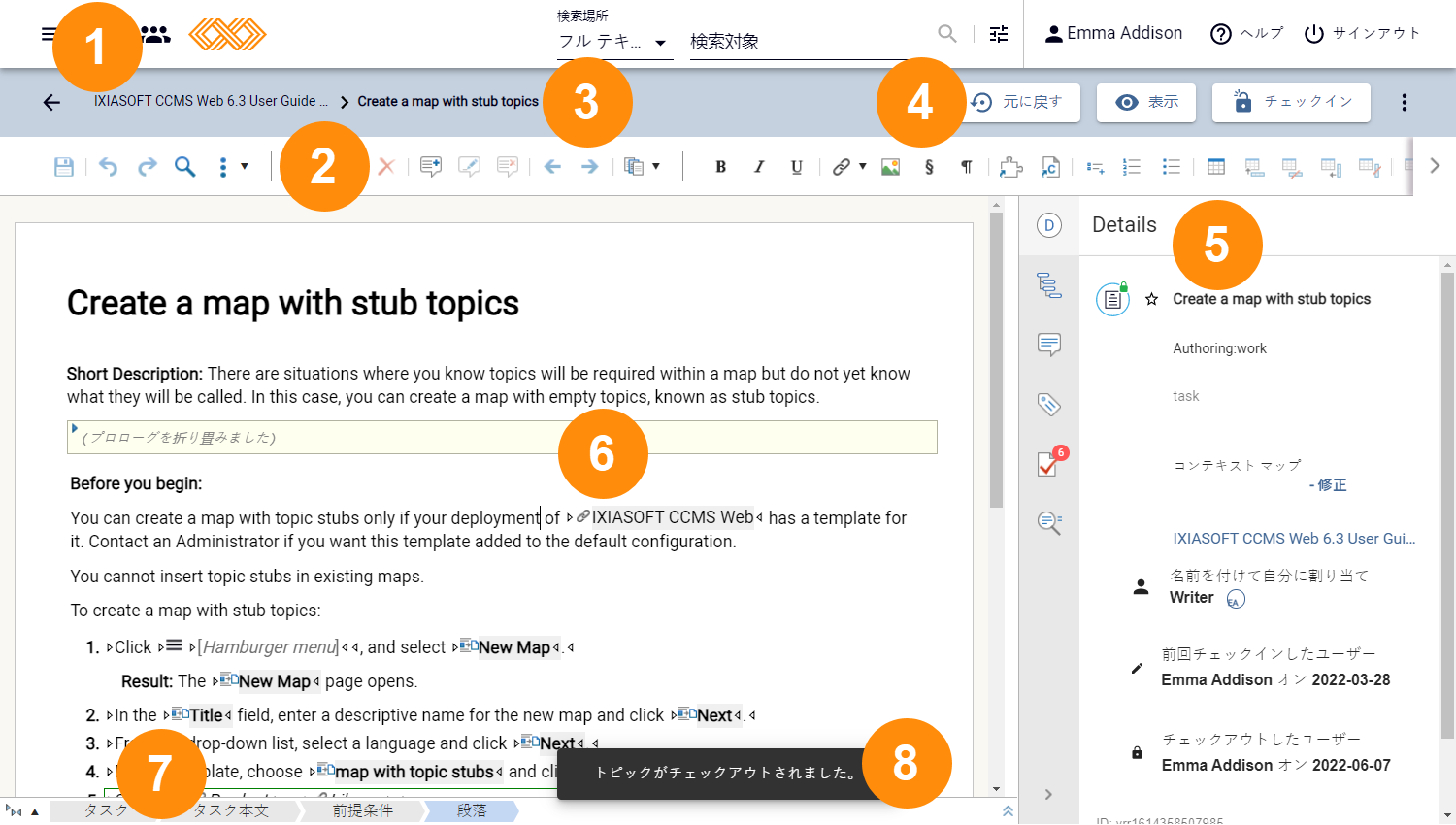Insert a list item with plus-list icon

1095,167
